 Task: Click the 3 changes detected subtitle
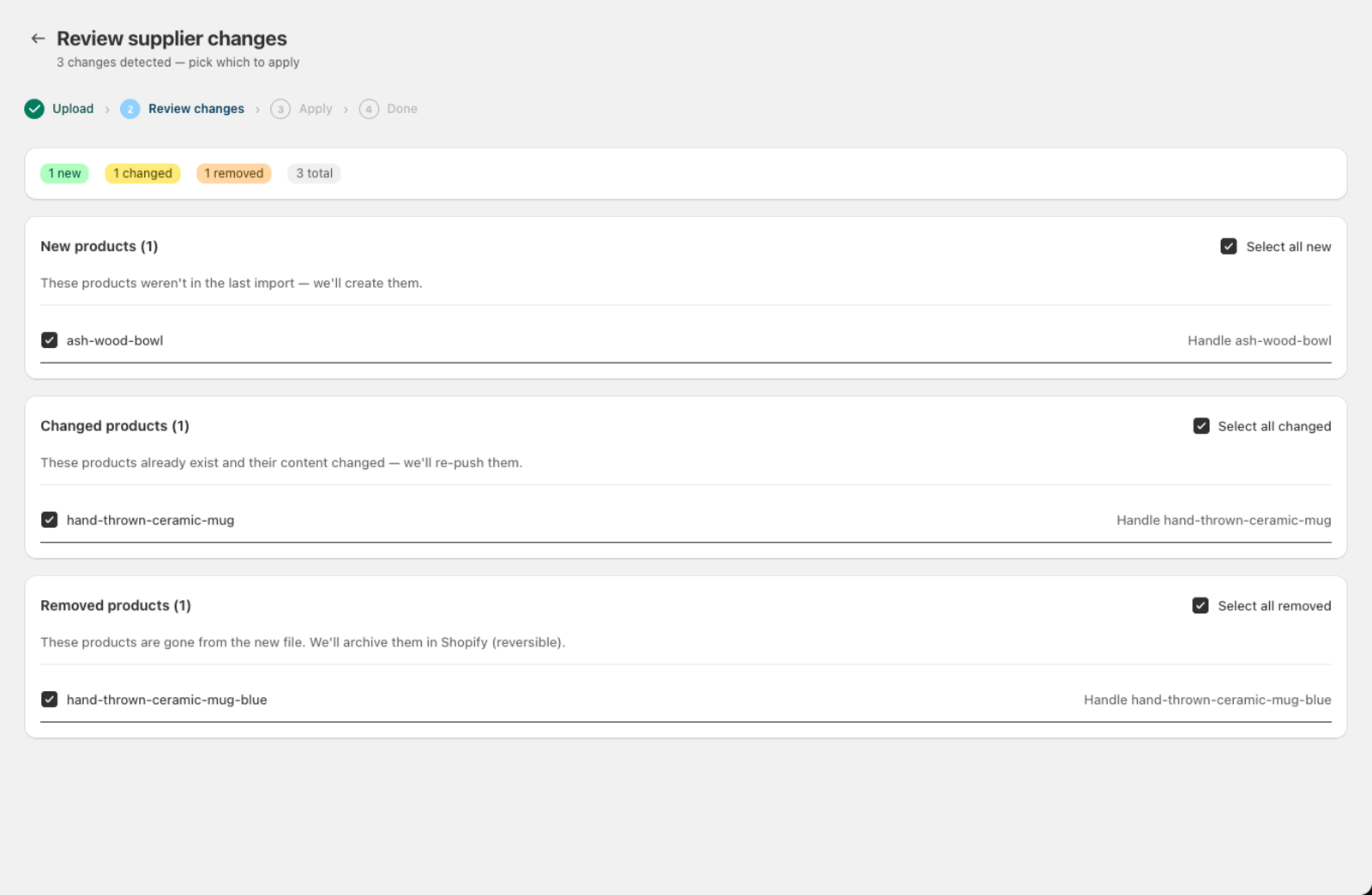click(178, 63)
